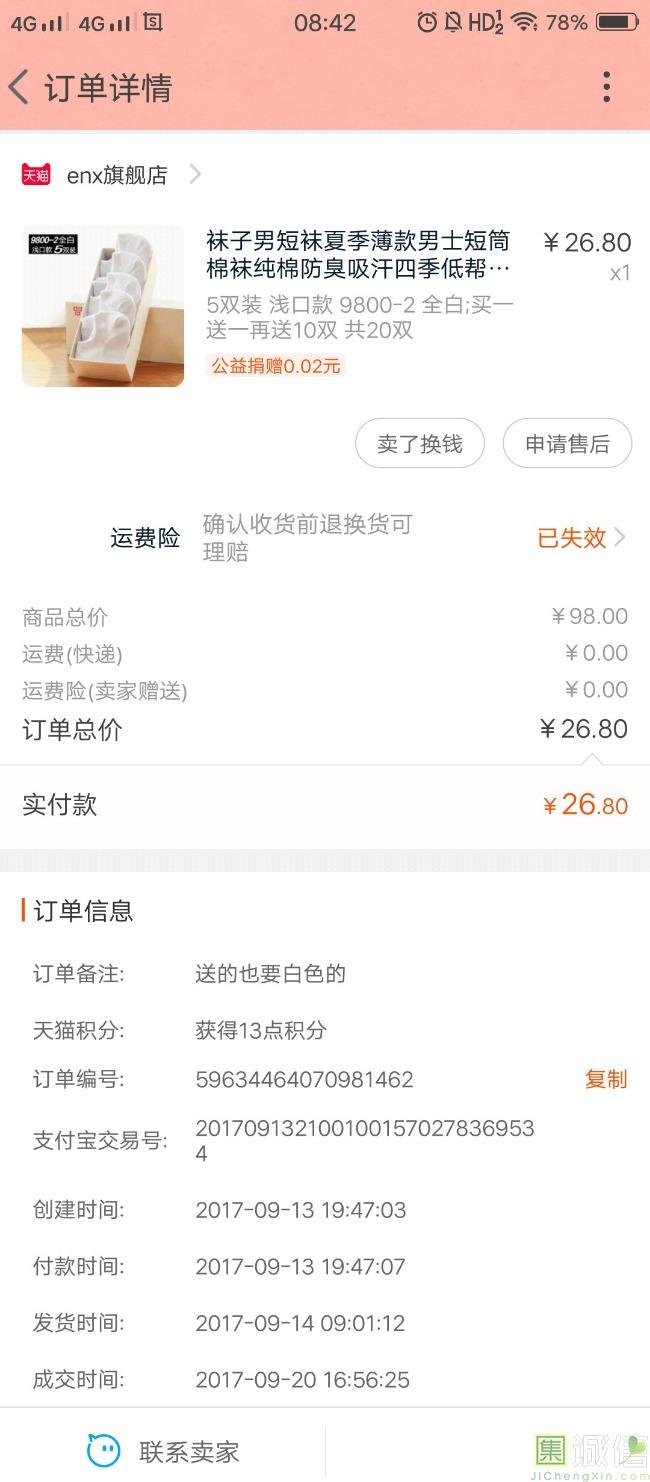Tap the Wi-Fi status icon
Screen dimensions: 650x1482
click(x=523, y=22)
